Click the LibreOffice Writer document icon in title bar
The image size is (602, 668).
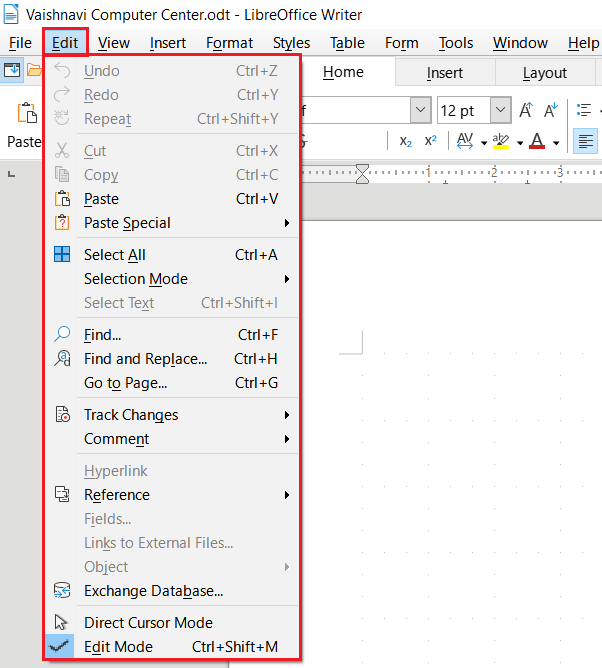tap(11, 14)
